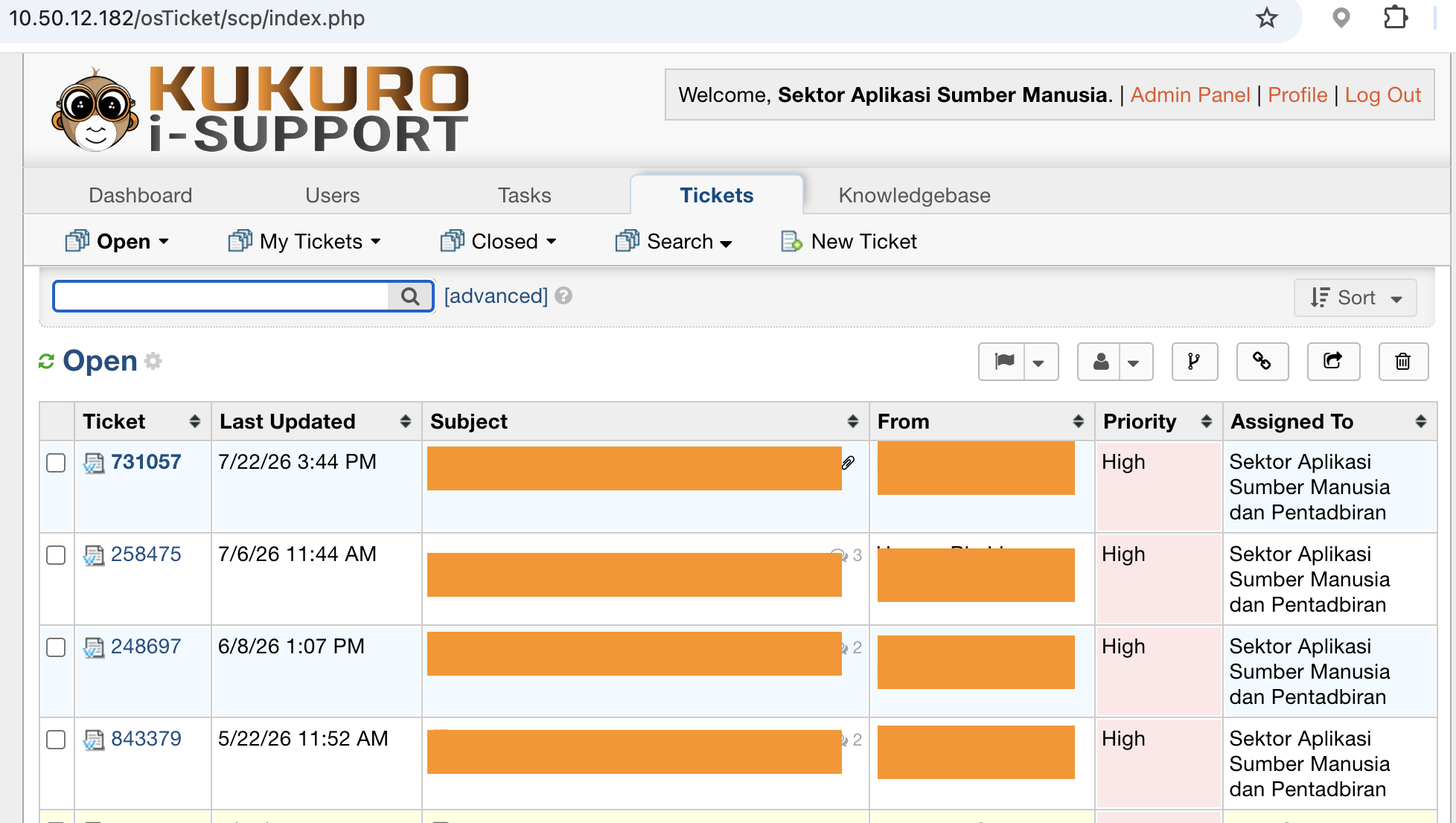The image size is (1456, 823).
Task: Open ticket number 843379
Action: [146, 739]
